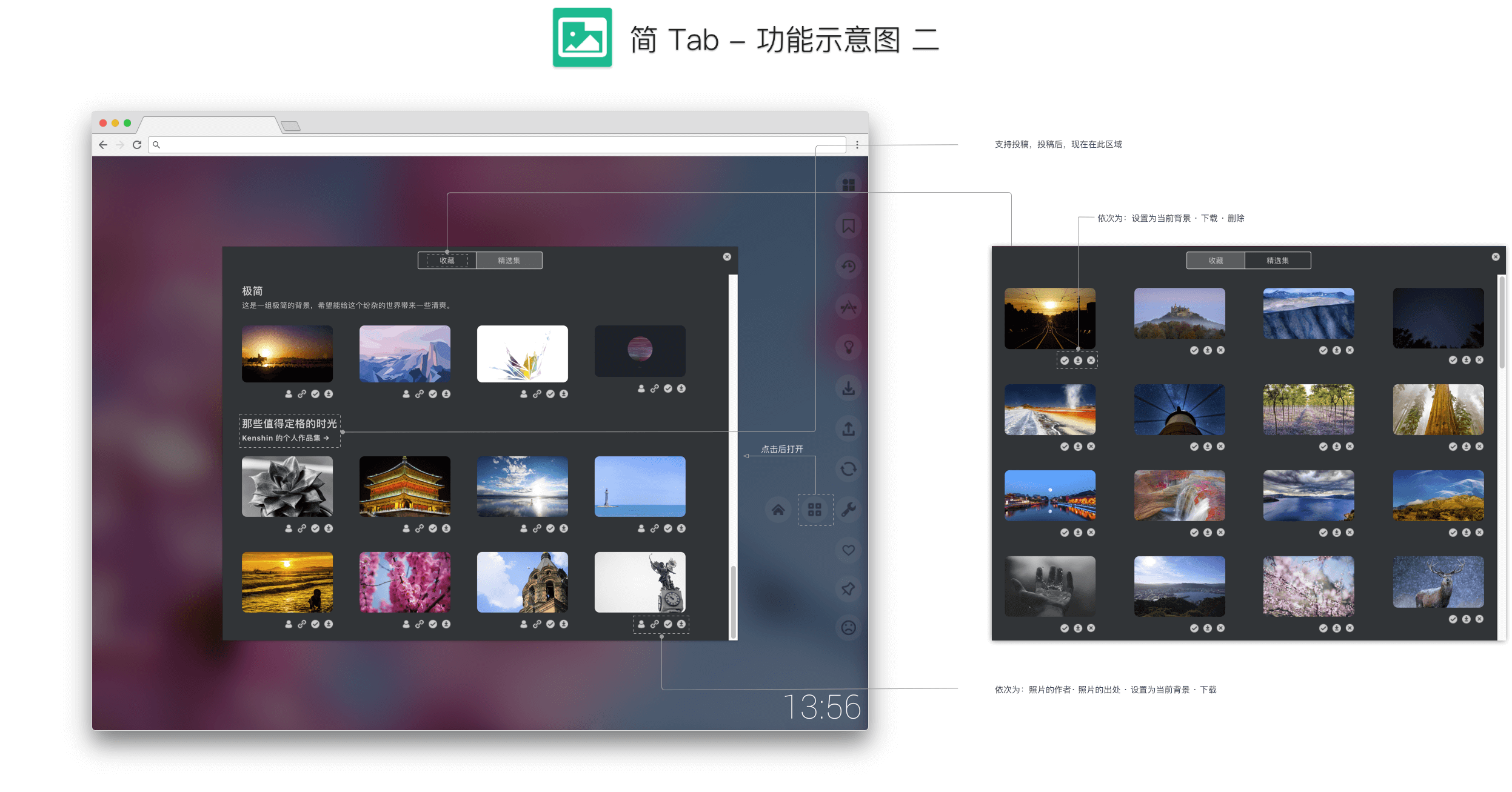Click the download tray icon in sidebar
The width and height of the screenshot is (1512, 792).
point(848,388)
